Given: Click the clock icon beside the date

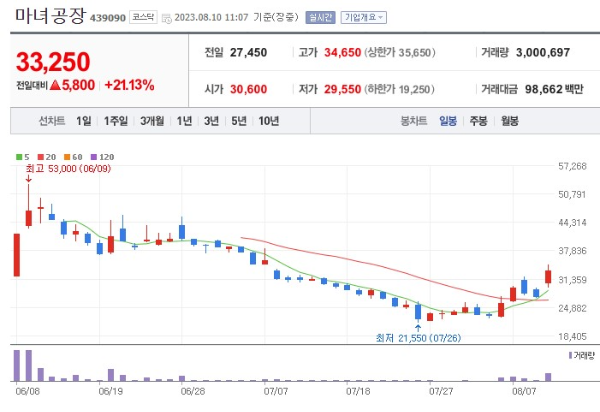Looking at the screenshot, I should tap(166, 18).
